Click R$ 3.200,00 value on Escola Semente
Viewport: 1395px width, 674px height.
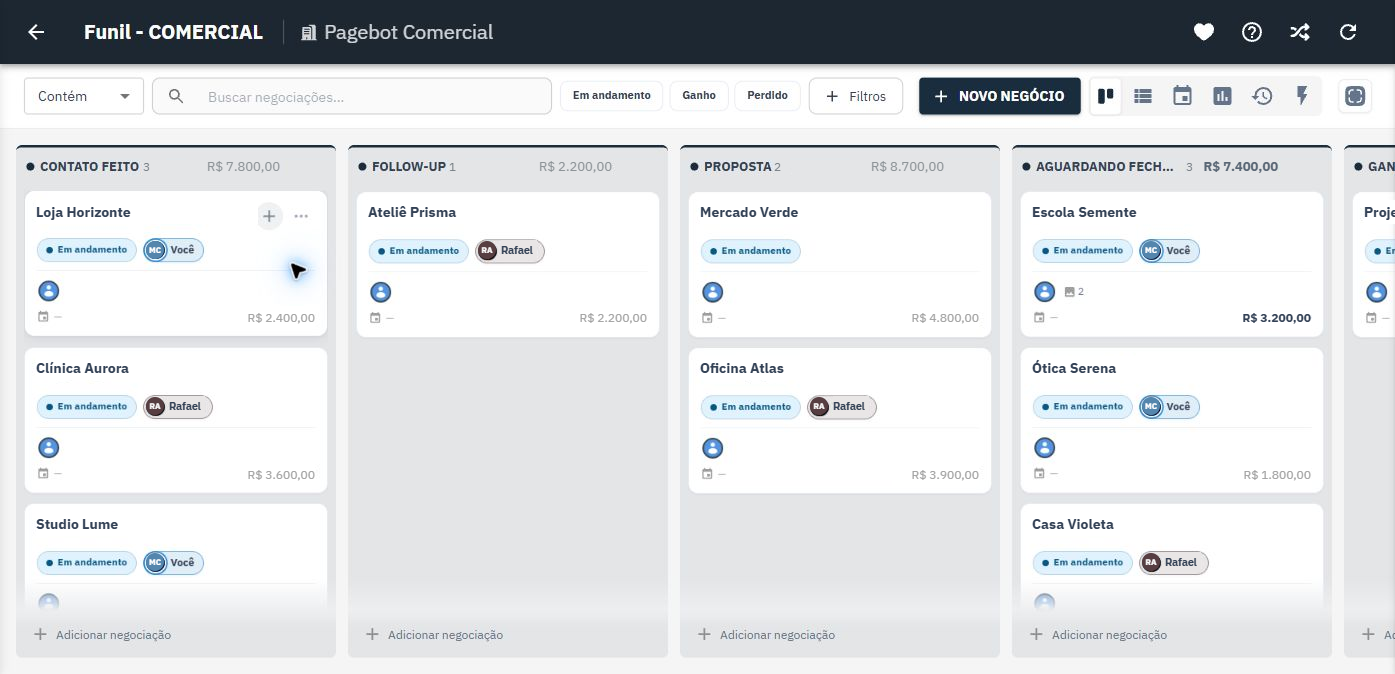click(x=1277, y=318)
